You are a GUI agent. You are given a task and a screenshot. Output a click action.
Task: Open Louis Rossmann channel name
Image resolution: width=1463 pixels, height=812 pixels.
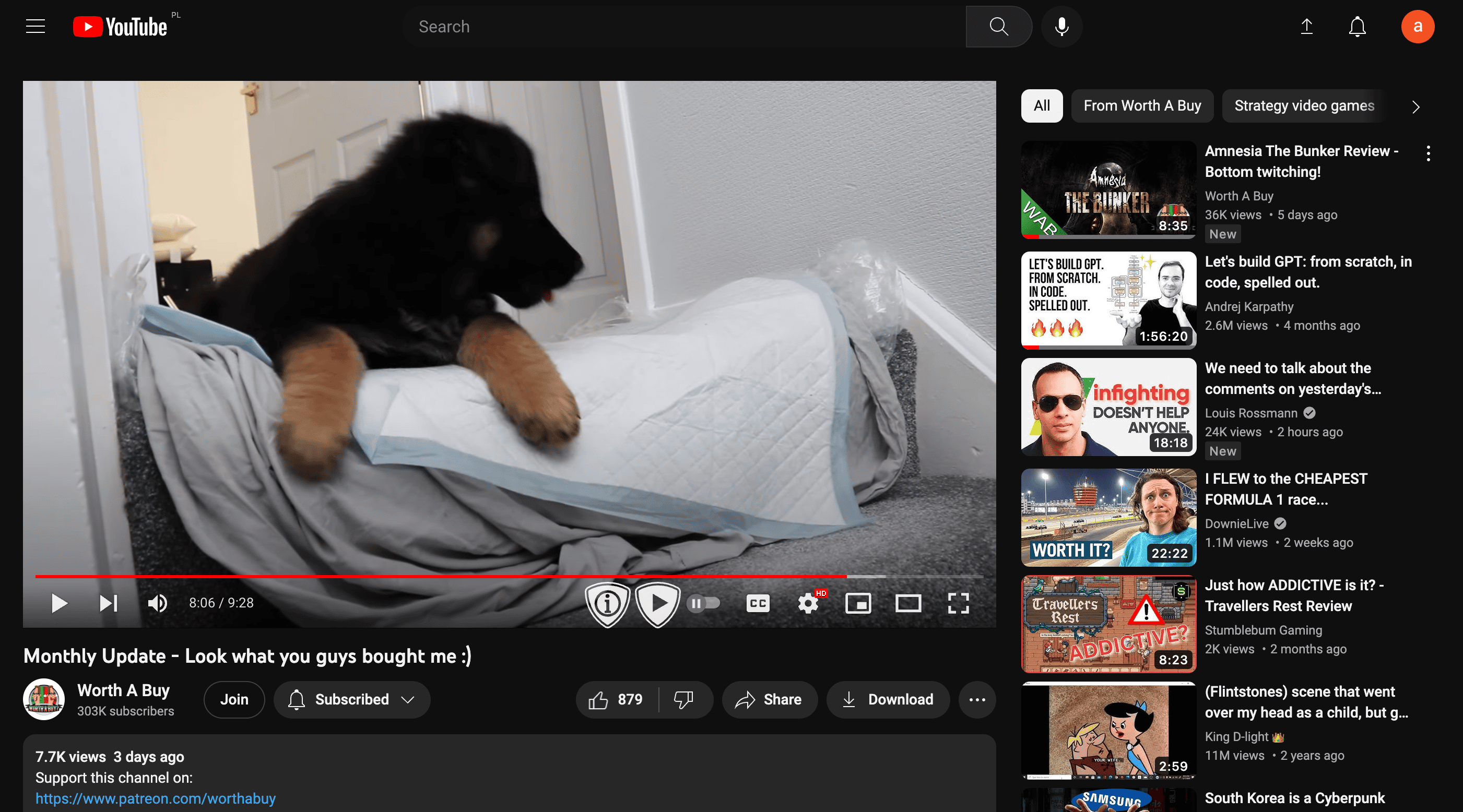tap(1251, 413)
